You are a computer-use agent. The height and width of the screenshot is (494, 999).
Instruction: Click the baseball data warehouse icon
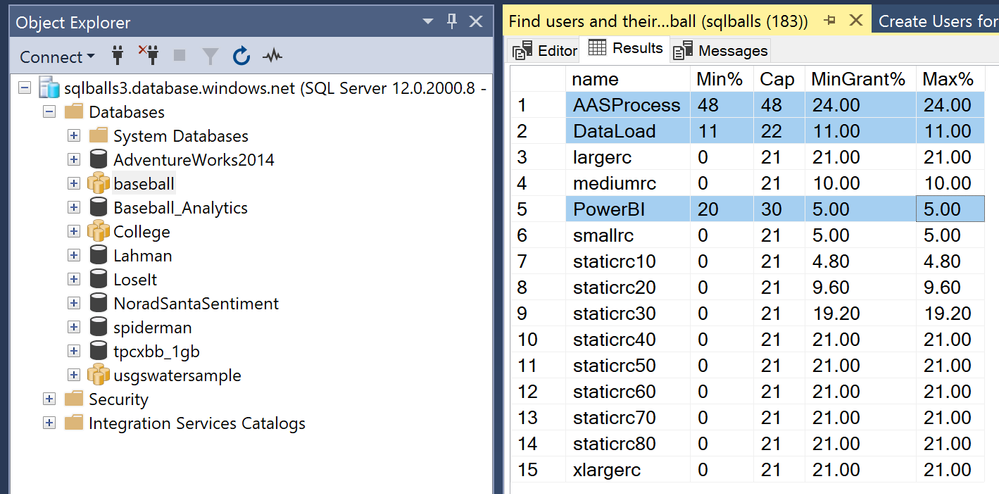click(x=97, y=184)
